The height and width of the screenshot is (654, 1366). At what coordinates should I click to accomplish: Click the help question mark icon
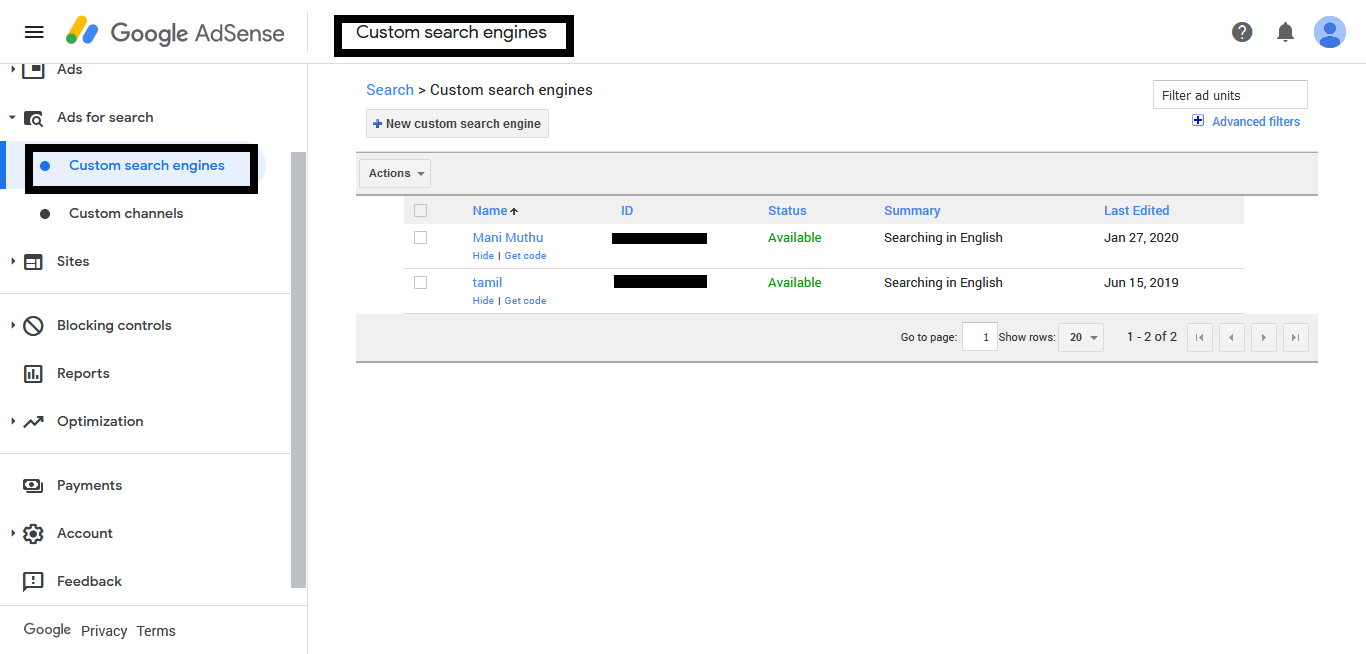click(1242, 32)
